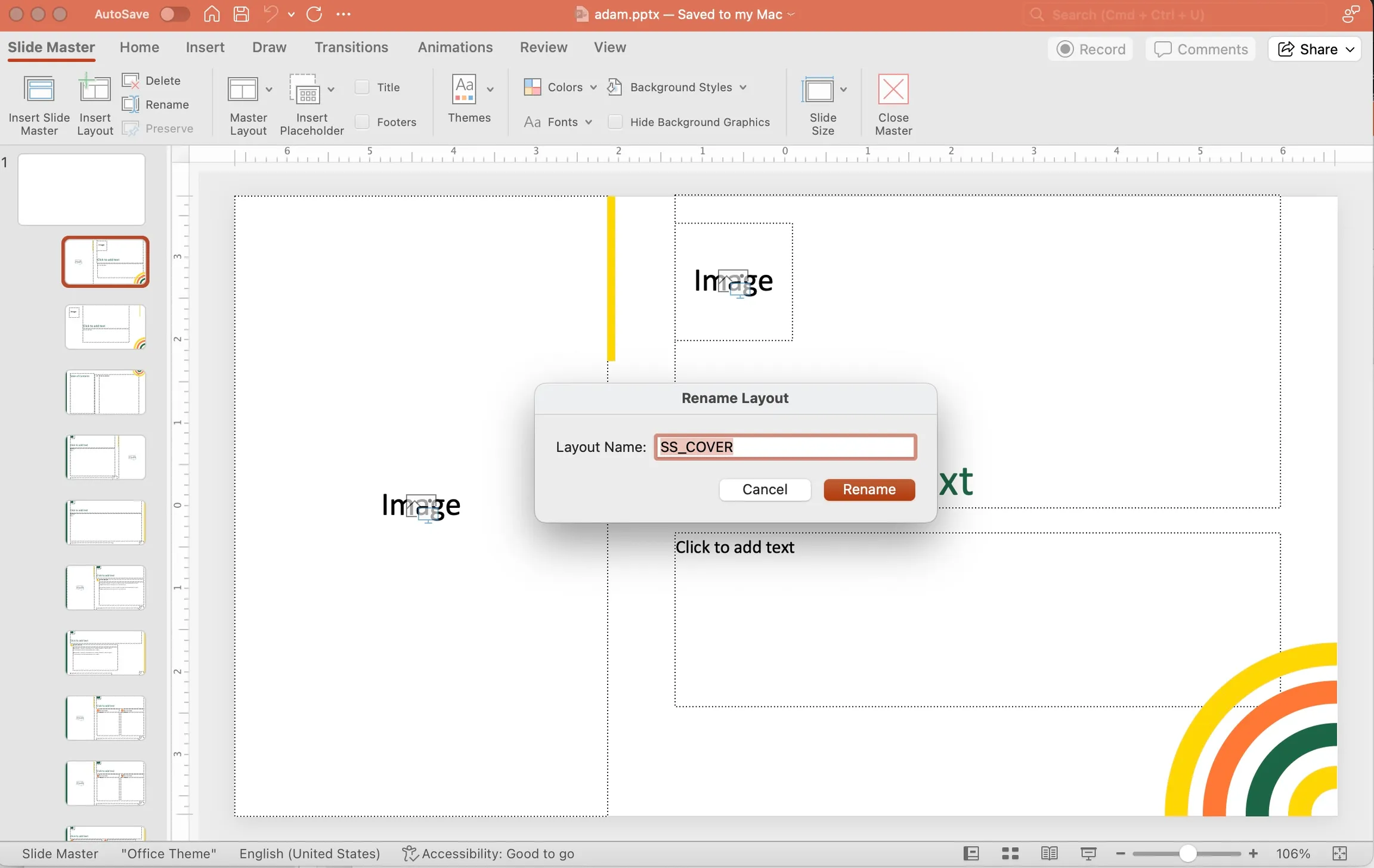Switch to the Transitions tab
This screenshot has width=1374, height=868.
[x=351, y=47]
